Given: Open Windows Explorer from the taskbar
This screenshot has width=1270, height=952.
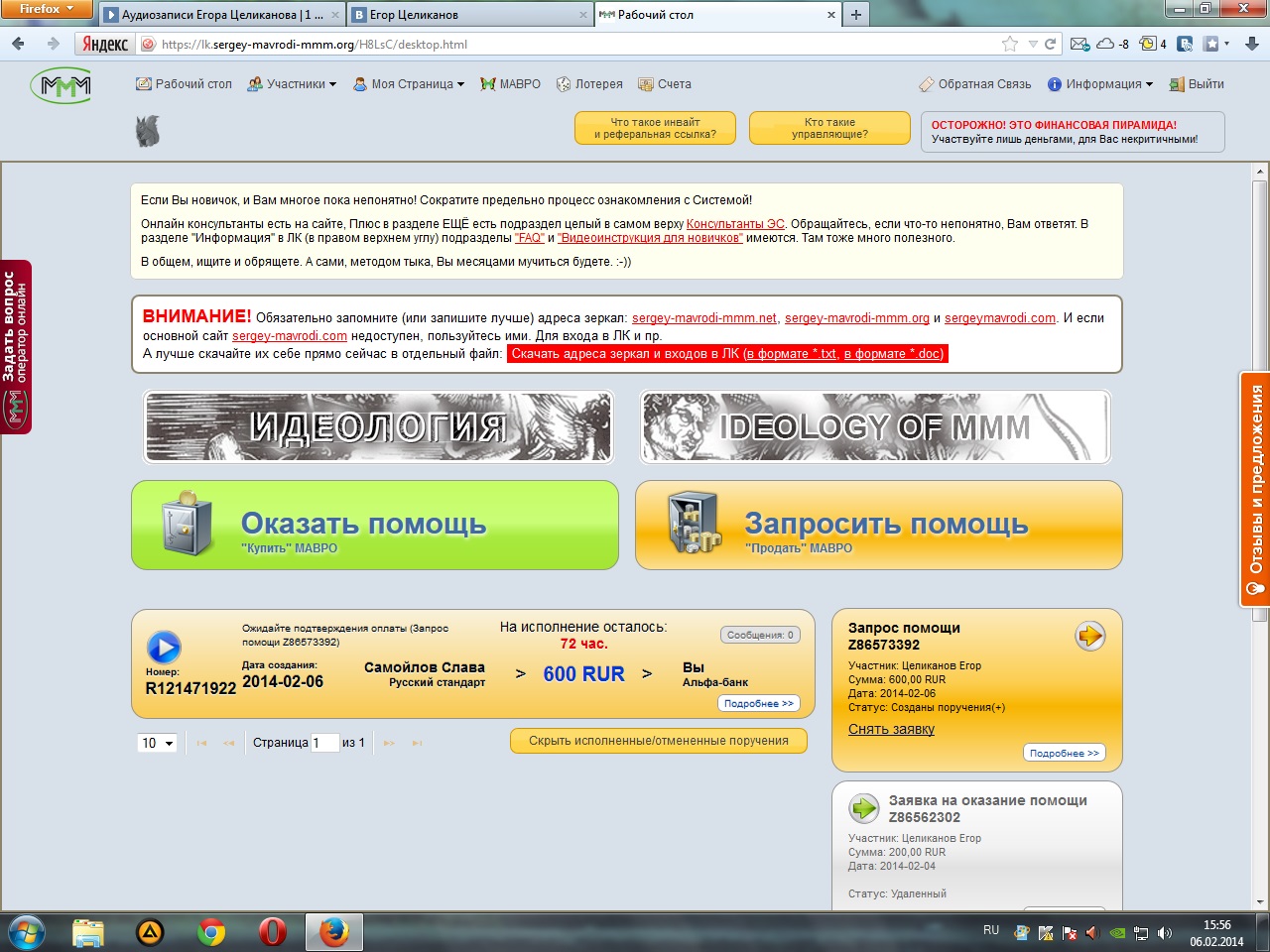Looking at the screenshot, I should pyautogui.click(x=89, y=932).
